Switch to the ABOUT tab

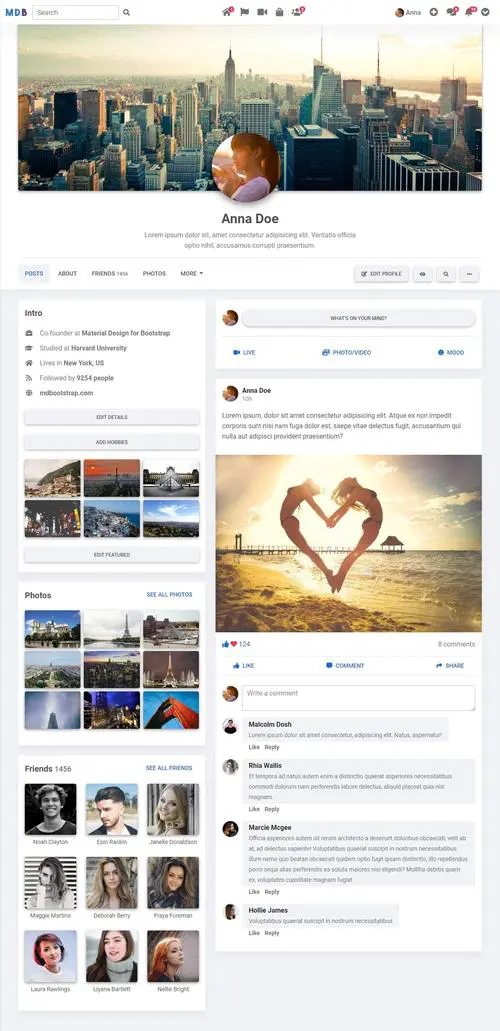pos(67,274)
